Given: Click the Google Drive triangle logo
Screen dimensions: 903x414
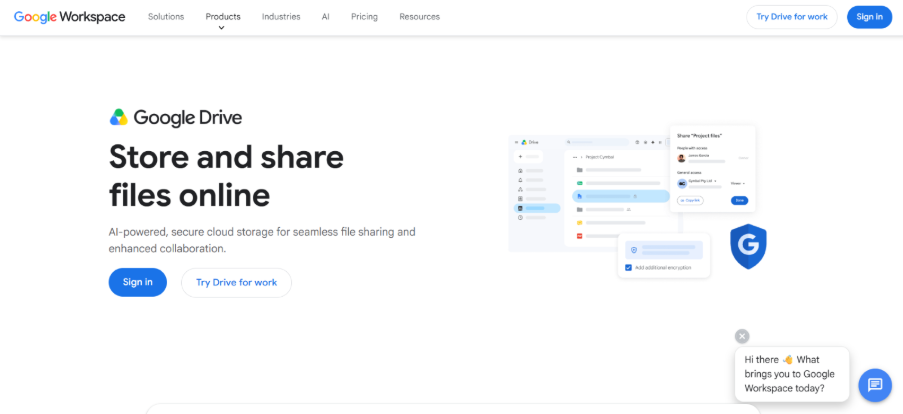Looking at the screenshot, I should pos(119,117).
